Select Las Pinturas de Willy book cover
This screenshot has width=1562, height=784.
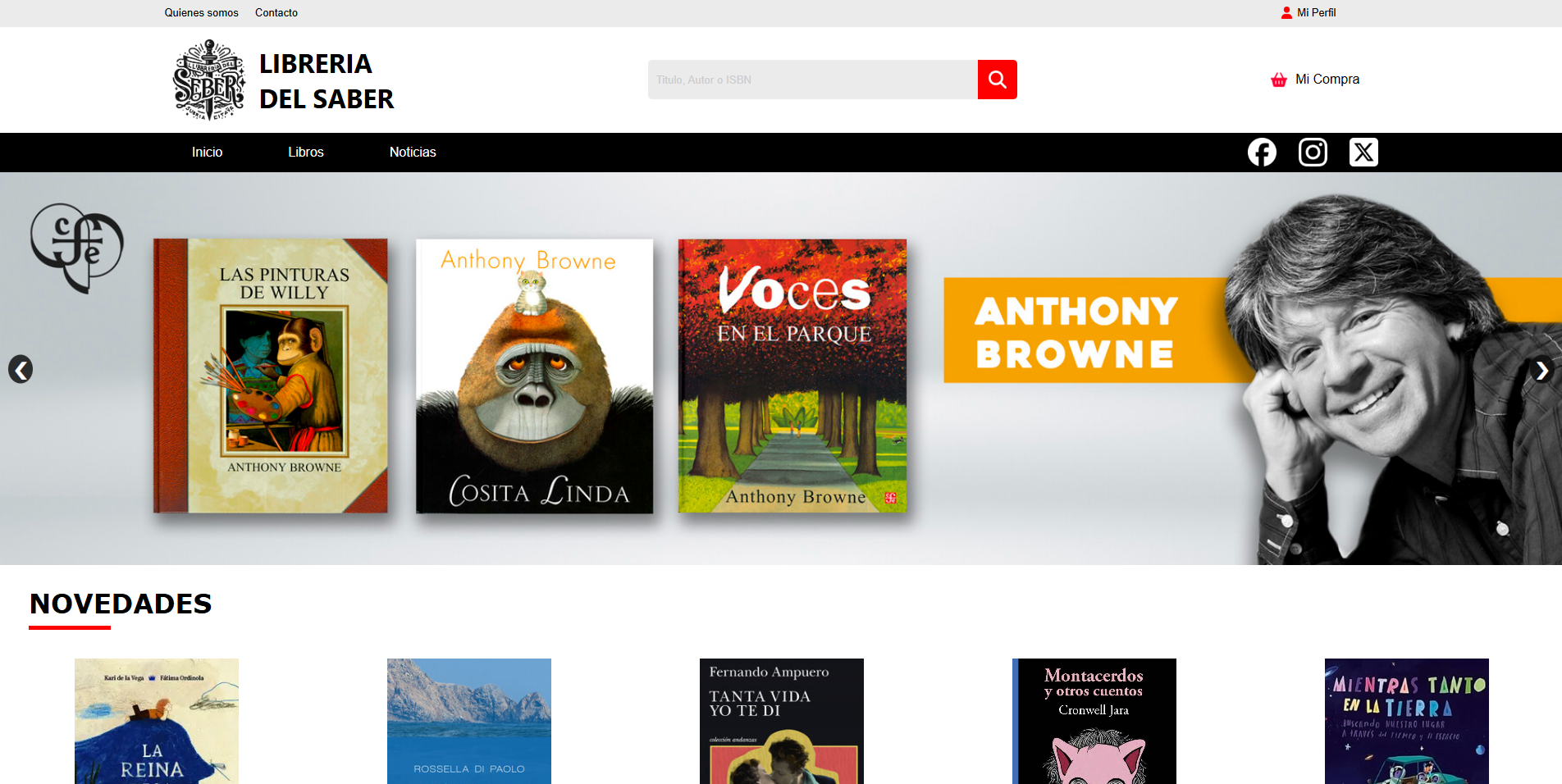pos(271,376)
